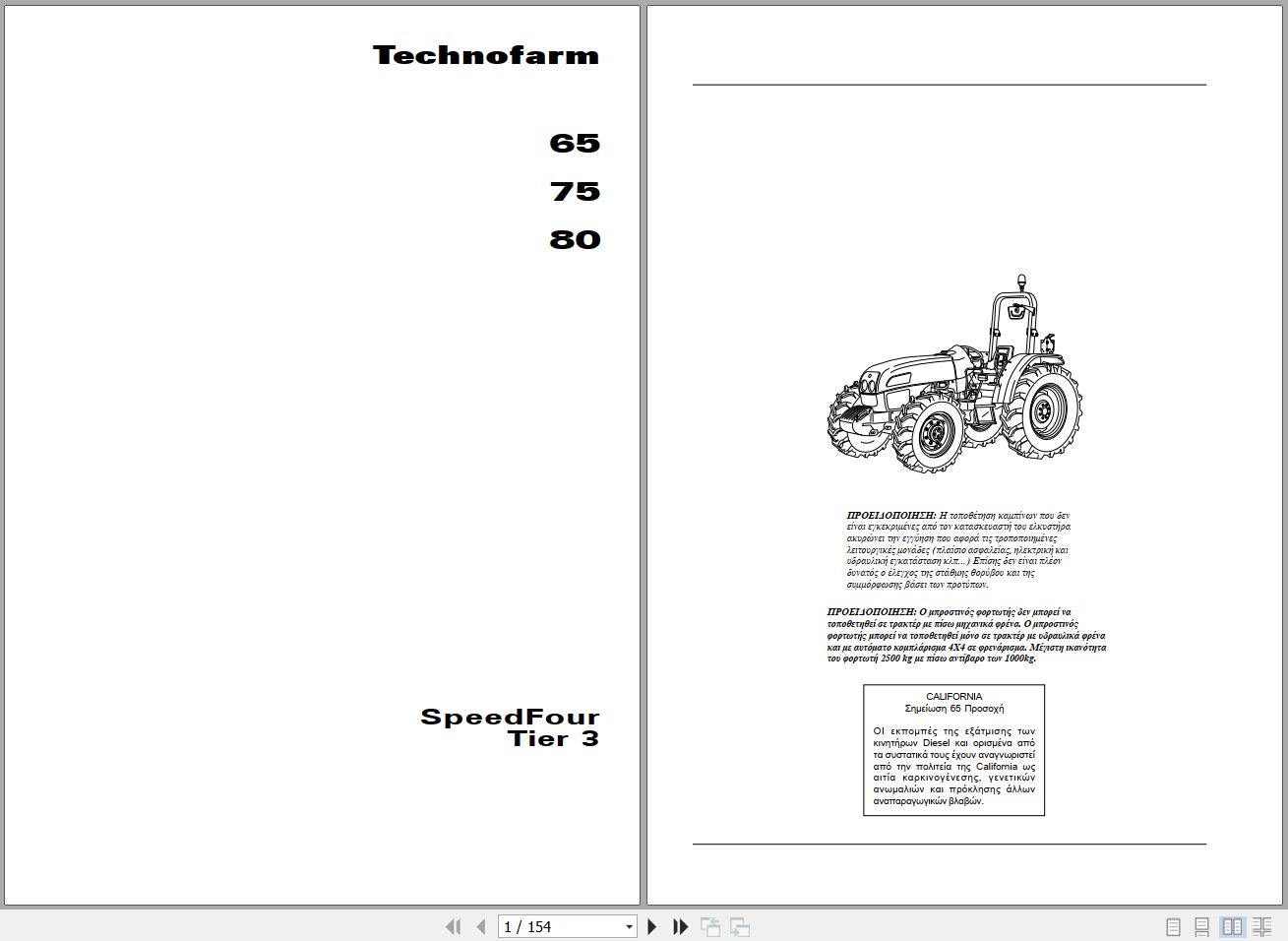Select the model number 65 on cover
Image resolution: width=1288 pixels, height=941 pixels.
tap(576, 143)
